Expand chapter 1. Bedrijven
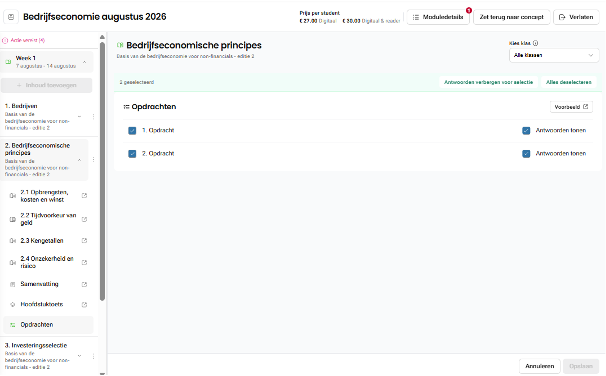The image size is (606, 376). pyautogui.click(x=80, y=116)
